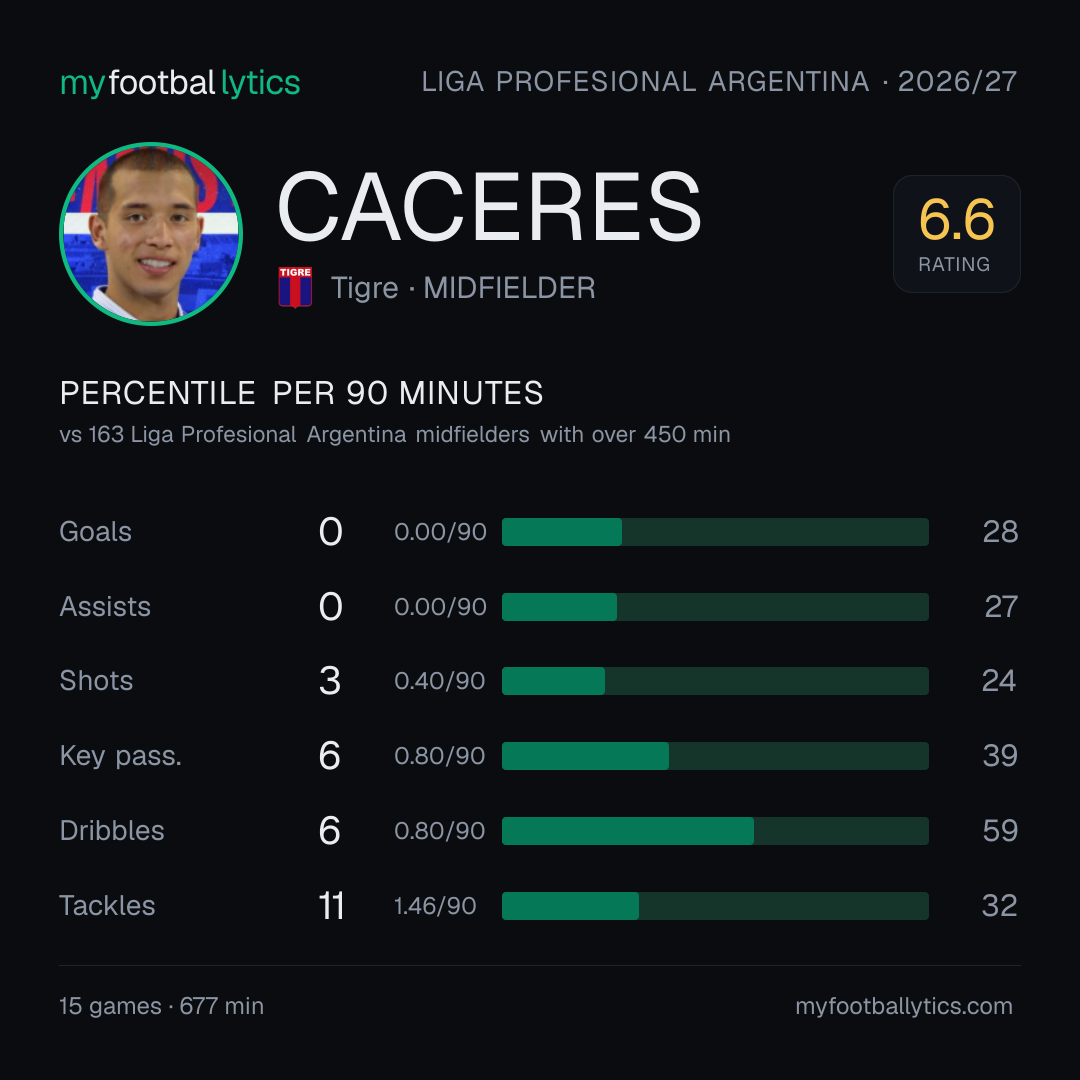Click the Dribbles percentile value 59
Viewport: 1080px width, 1080px height.
click(x=1000, y=831)
